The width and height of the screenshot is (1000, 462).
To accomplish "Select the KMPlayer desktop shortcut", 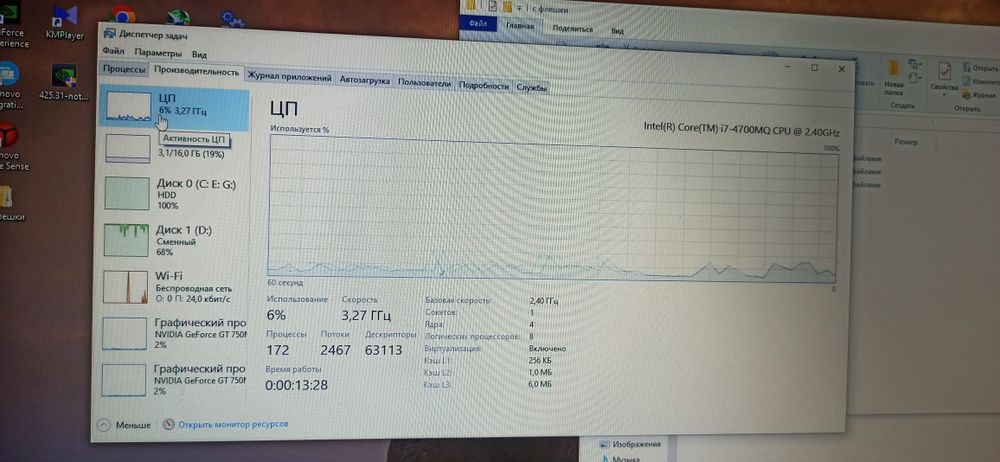I will (65, 22).
